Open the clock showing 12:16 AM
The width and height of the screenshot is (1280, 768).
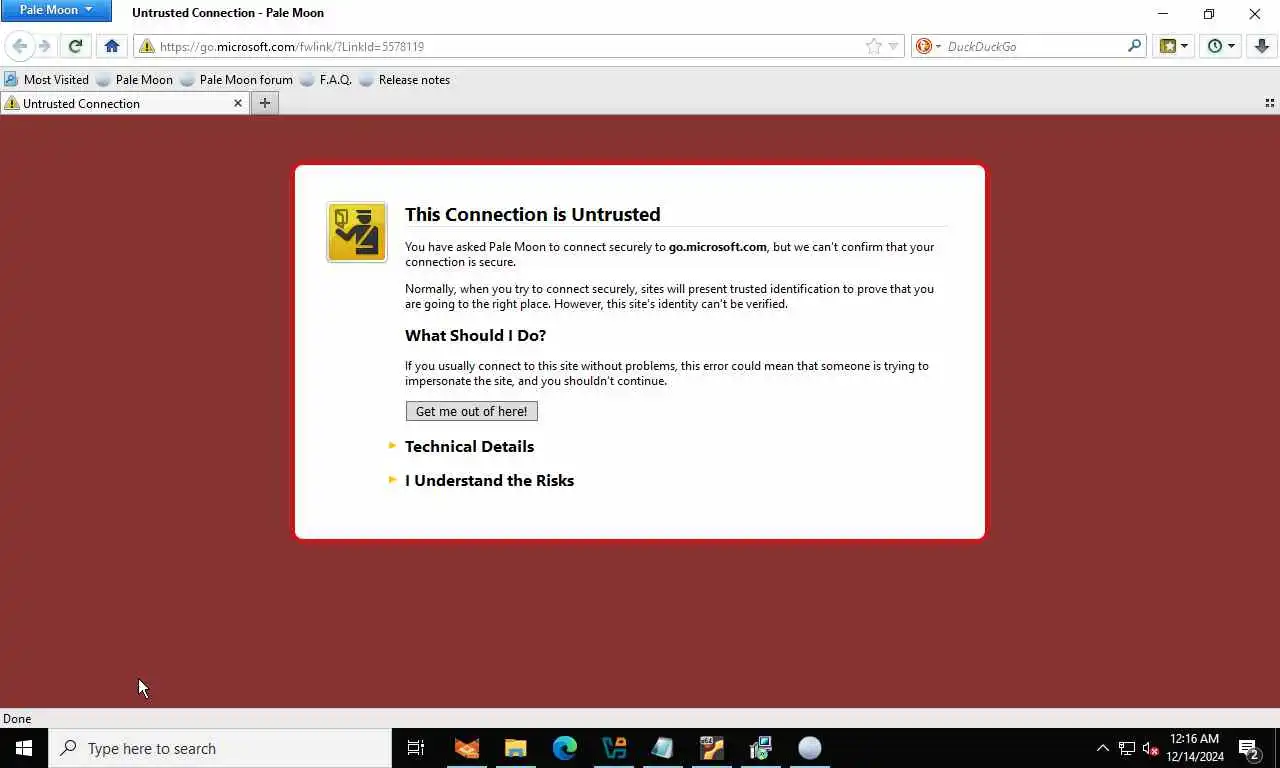1195,748
